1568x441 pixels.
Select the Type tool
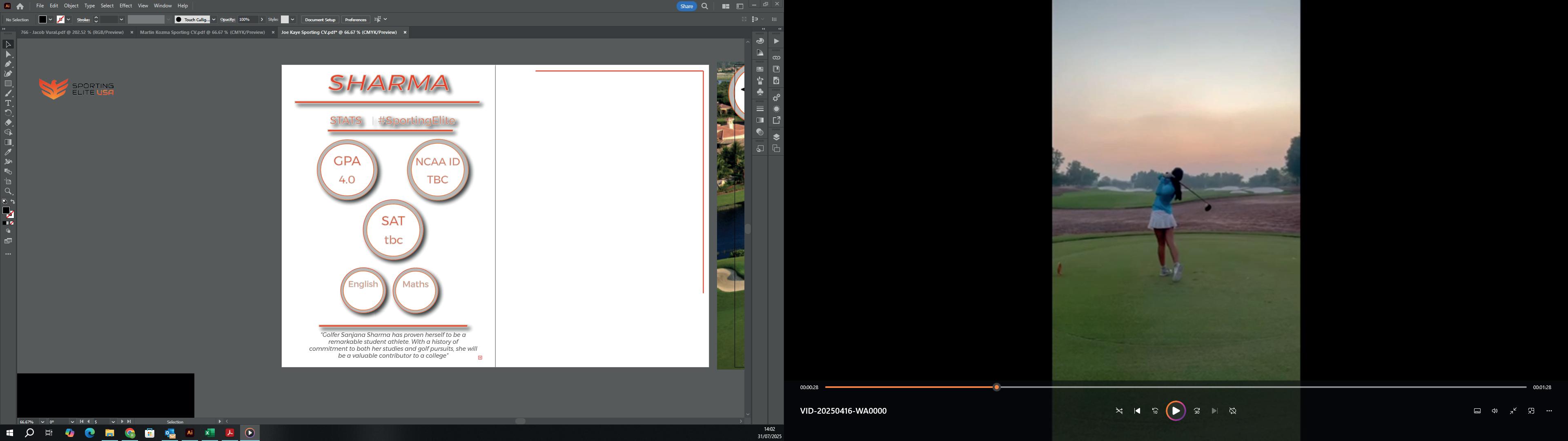click(x=8, y=104)
